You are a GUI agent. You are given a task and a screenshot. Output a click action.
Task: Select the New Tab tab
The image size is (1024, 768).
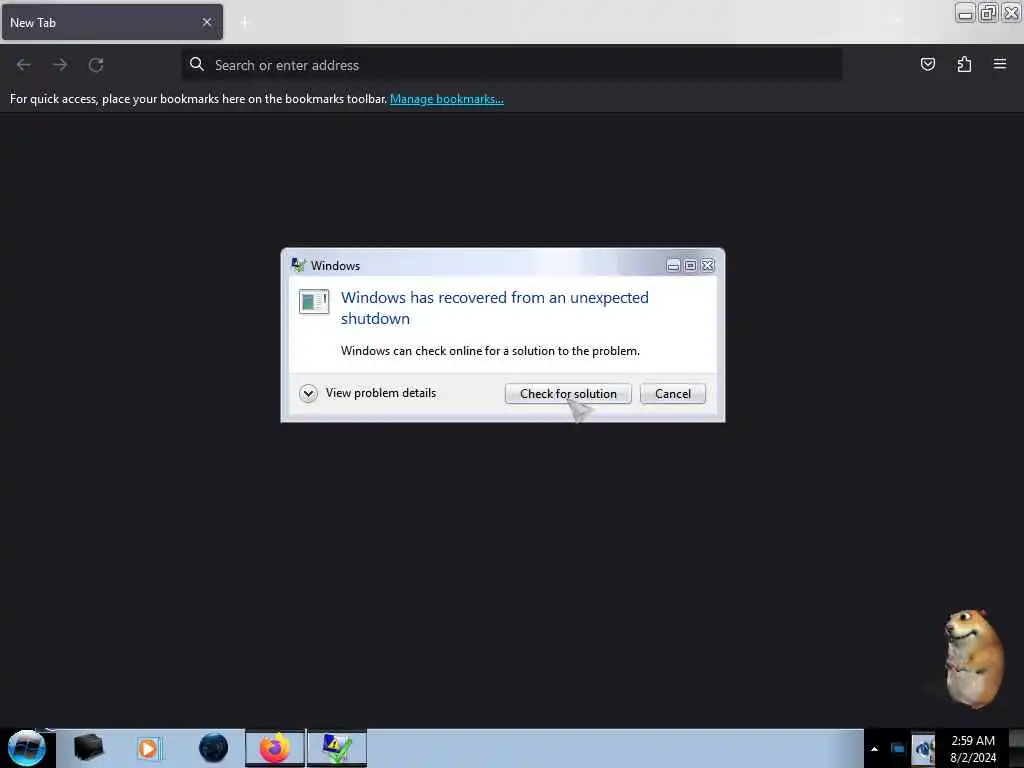(112, 22)
